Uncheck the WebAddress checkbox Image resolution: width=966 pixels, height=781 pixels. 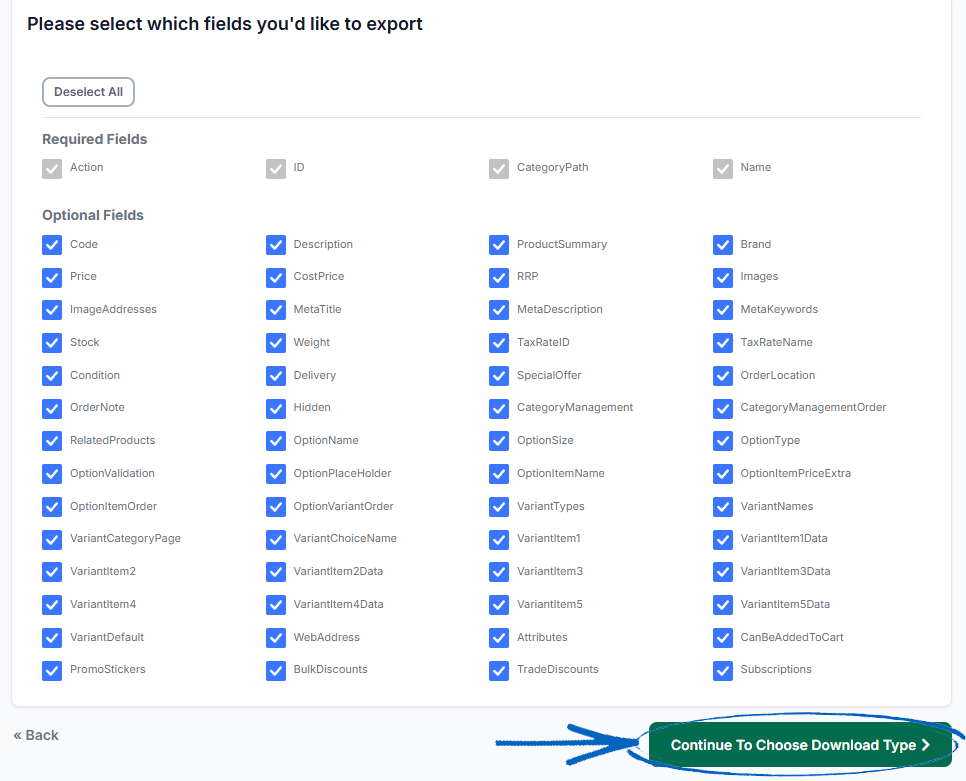[276, 638]
